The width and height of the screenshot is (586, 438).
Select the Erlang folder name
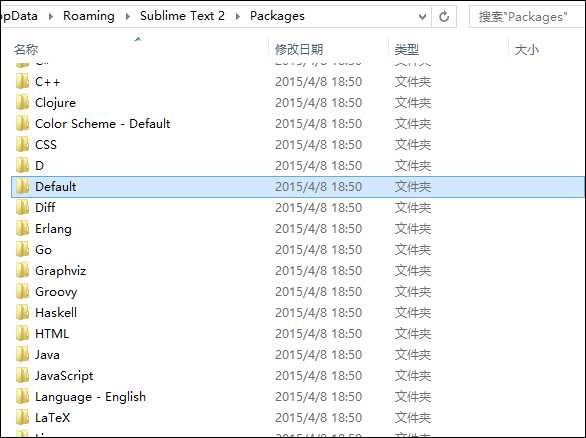(x=53, y=229)
